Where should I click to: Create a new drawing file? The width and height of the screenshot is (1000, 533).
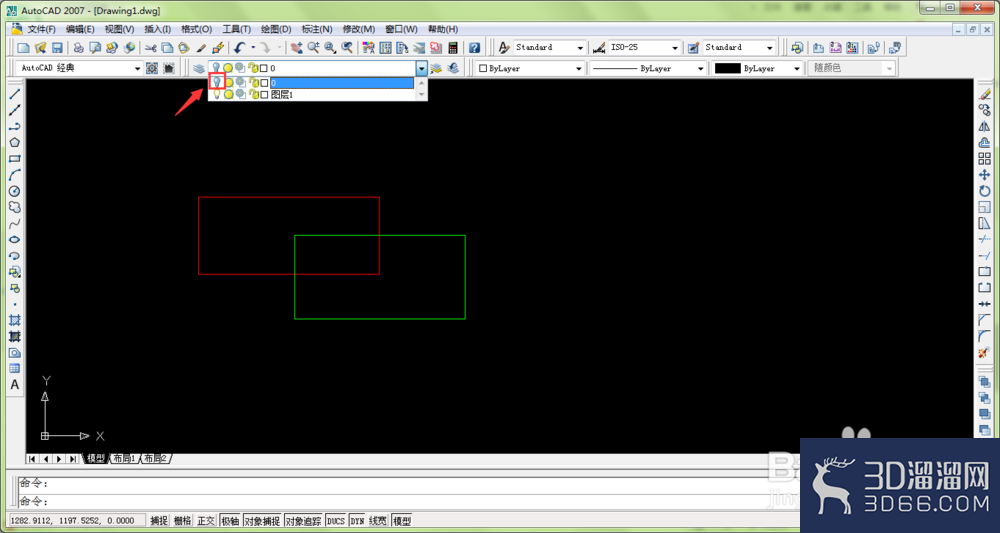pos(24,48)
